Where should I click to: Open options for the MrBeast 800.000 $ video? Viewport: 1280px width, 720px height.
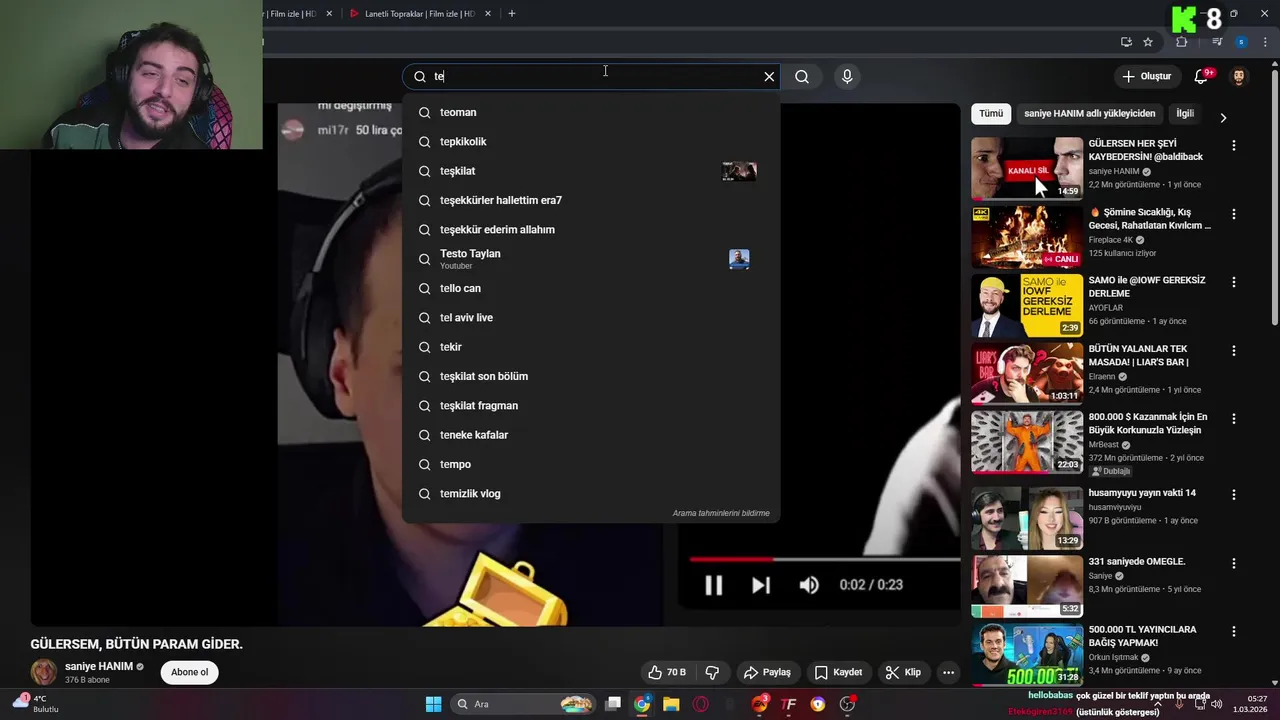coord(1233,419)
